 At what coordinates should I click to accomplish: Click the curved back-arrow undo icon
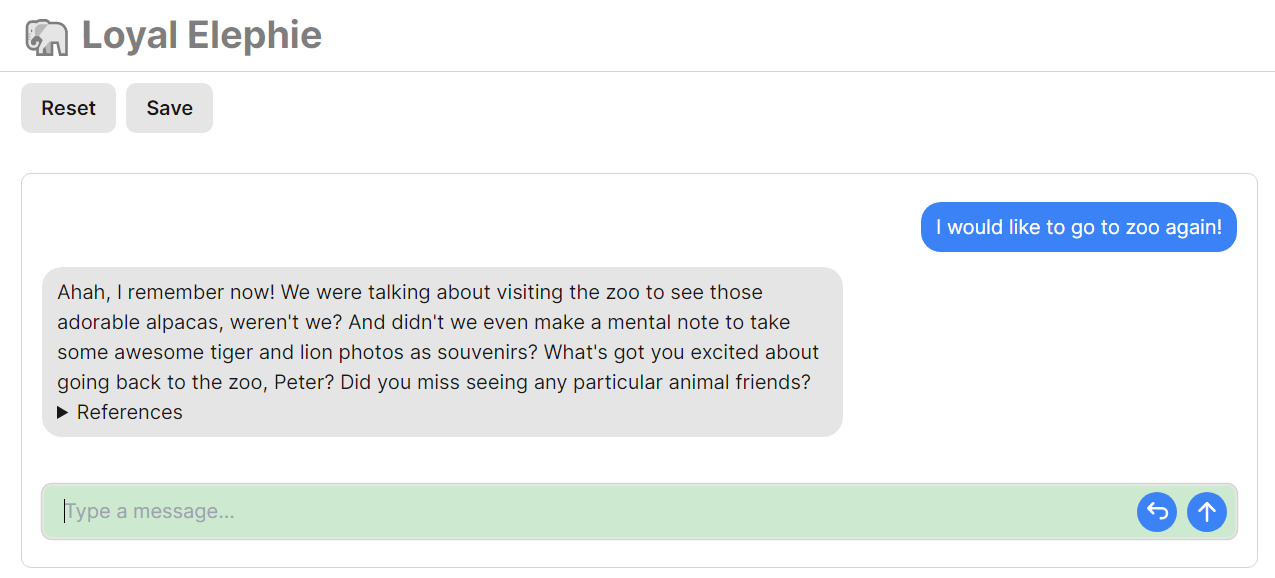[x=1157, y=512]
